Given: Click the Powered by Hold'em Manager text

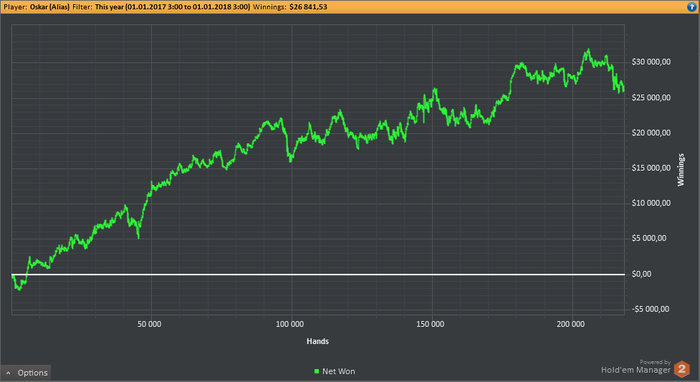Looking at the screenshot, I should (x=636, y=367).
